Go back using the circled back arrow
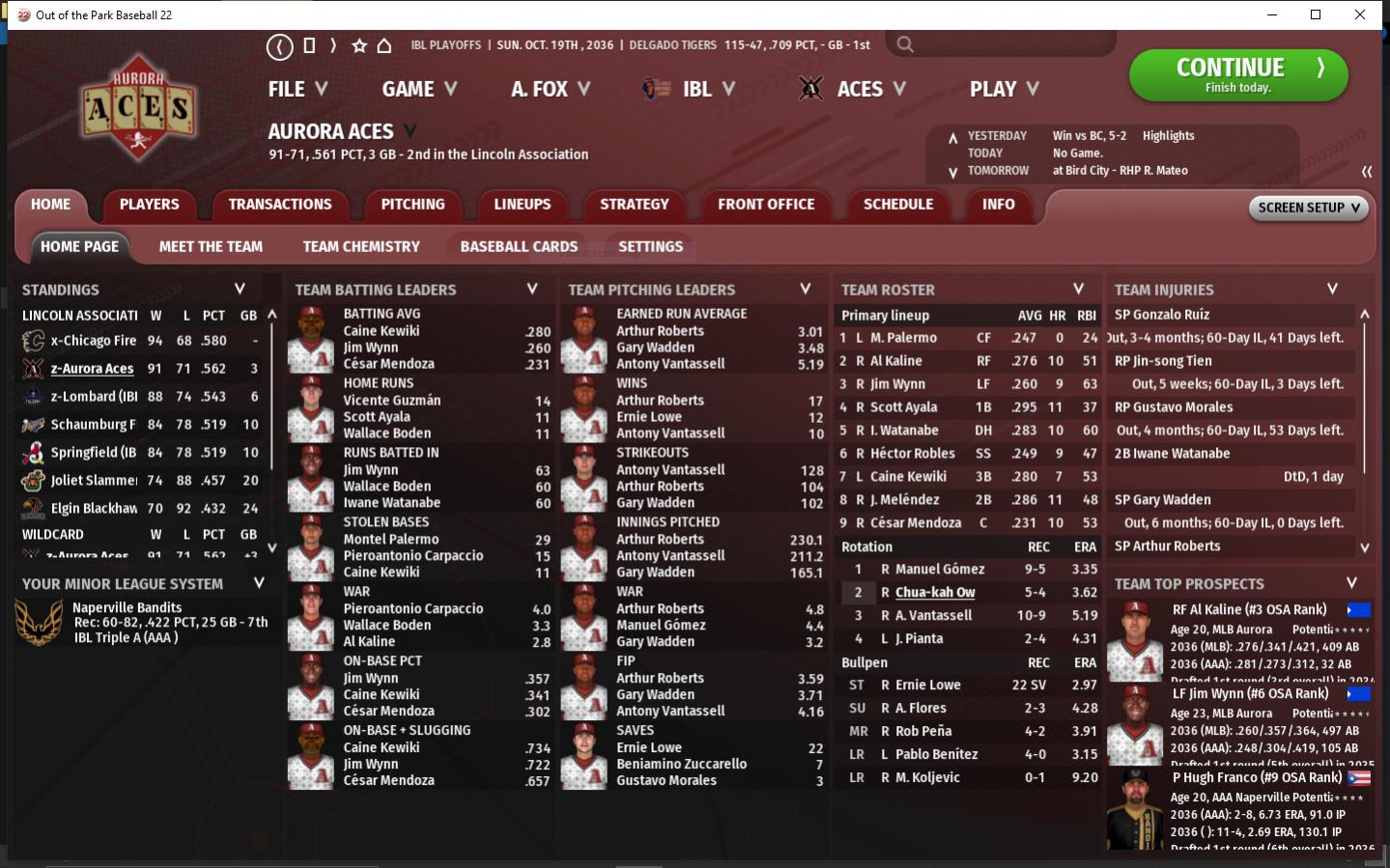The width and height of the screenshot is (1390, 868). click(x=279, y=45)
